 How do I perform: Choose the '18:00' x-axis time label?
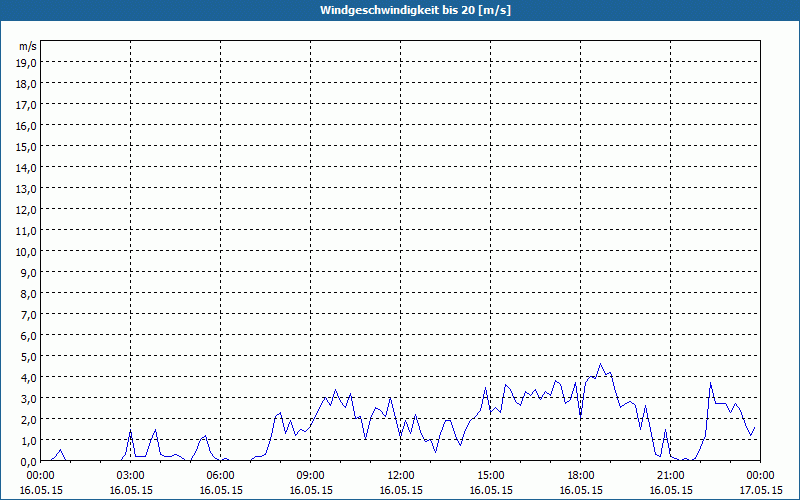(x=581, y=476)
